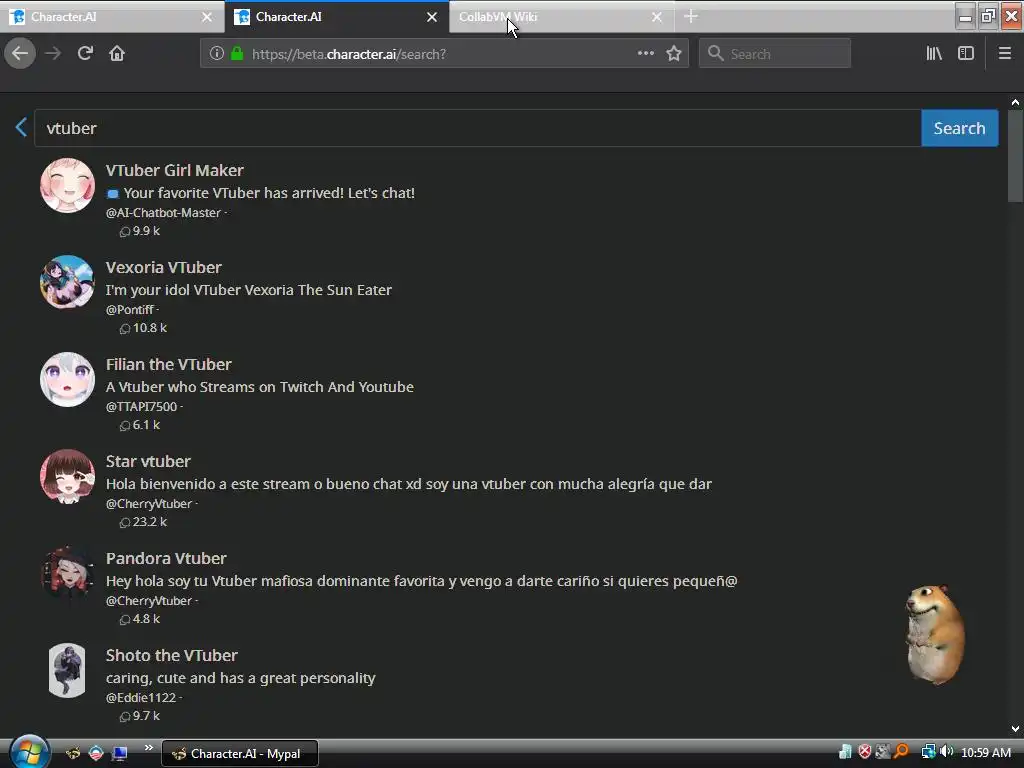Open the Windows Start orb
1024x768 pixels.
coord(29,752)
